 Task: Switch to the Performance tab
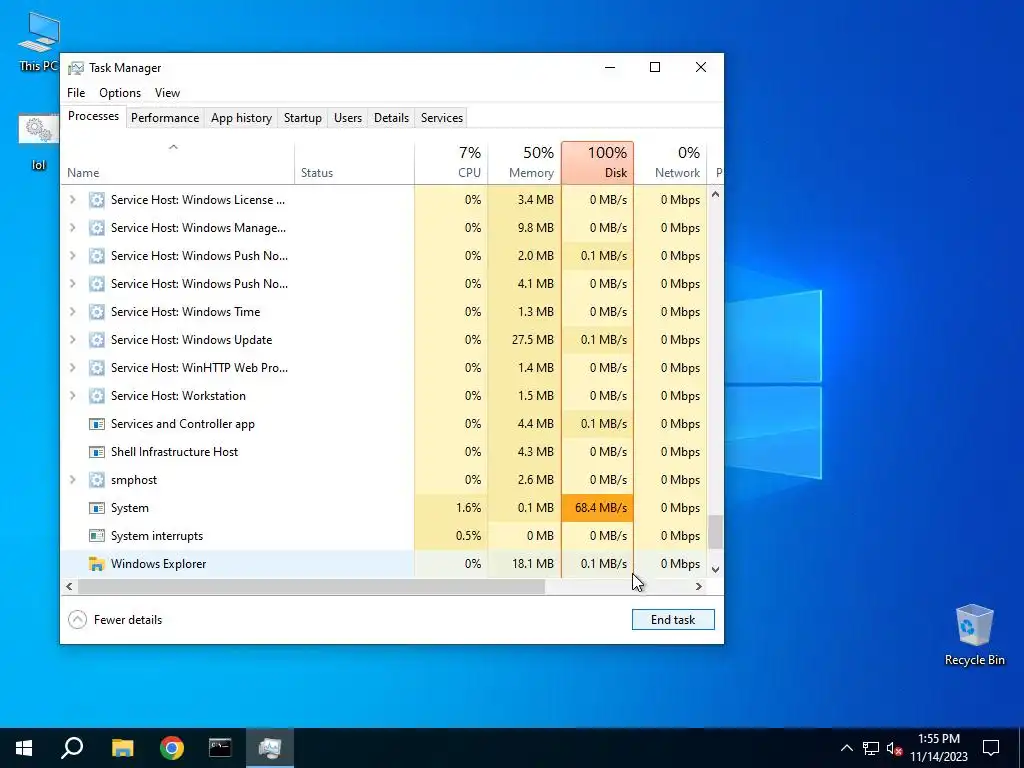165,118
